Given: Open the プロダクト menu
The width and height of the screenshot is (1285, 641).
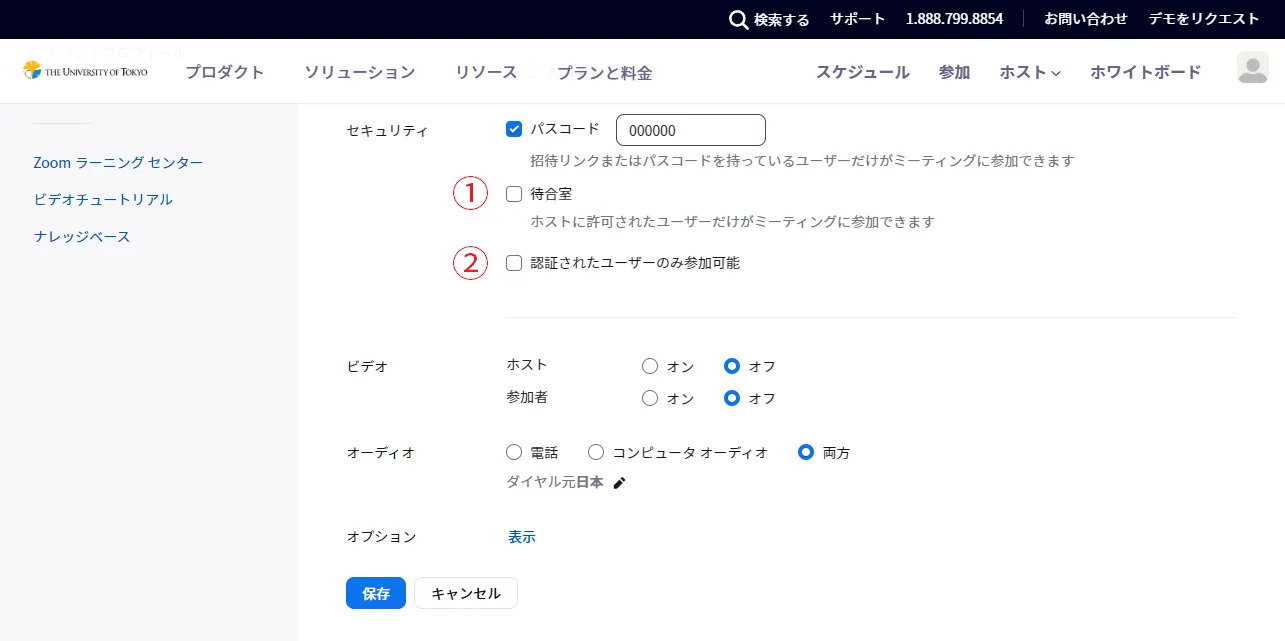Looking at the screenshot, I should pos(225,72).
